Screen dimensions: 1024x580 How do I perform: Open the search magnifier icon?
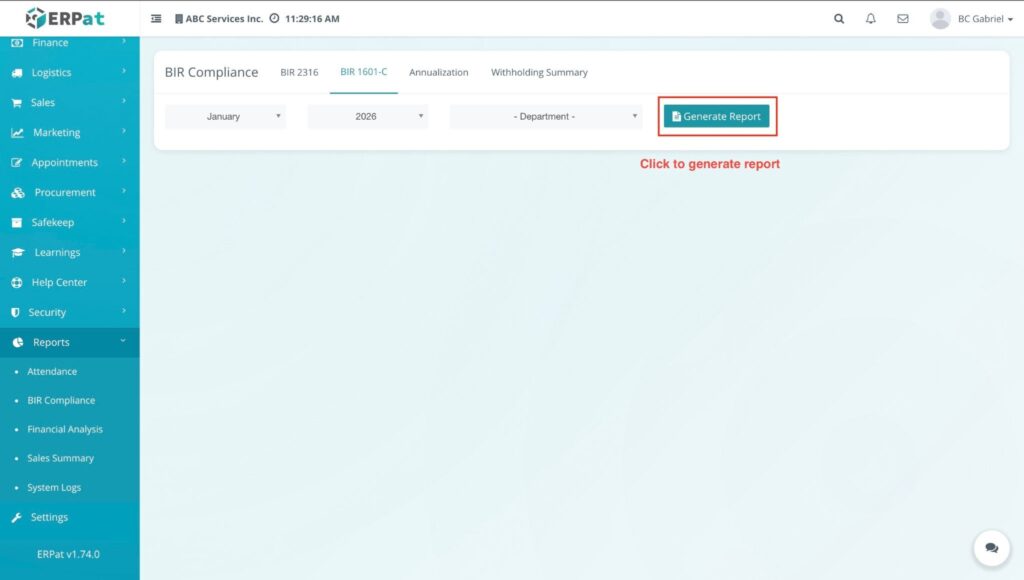[x=839, y=19]
